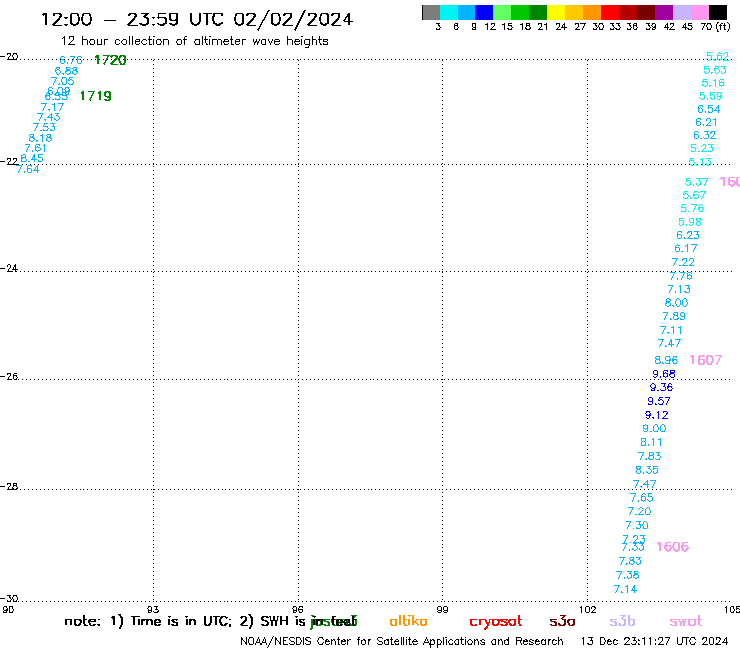Click the black swatch at the legend's end
This screenshot has height=650, width=740.
click(x=718, y=12)
